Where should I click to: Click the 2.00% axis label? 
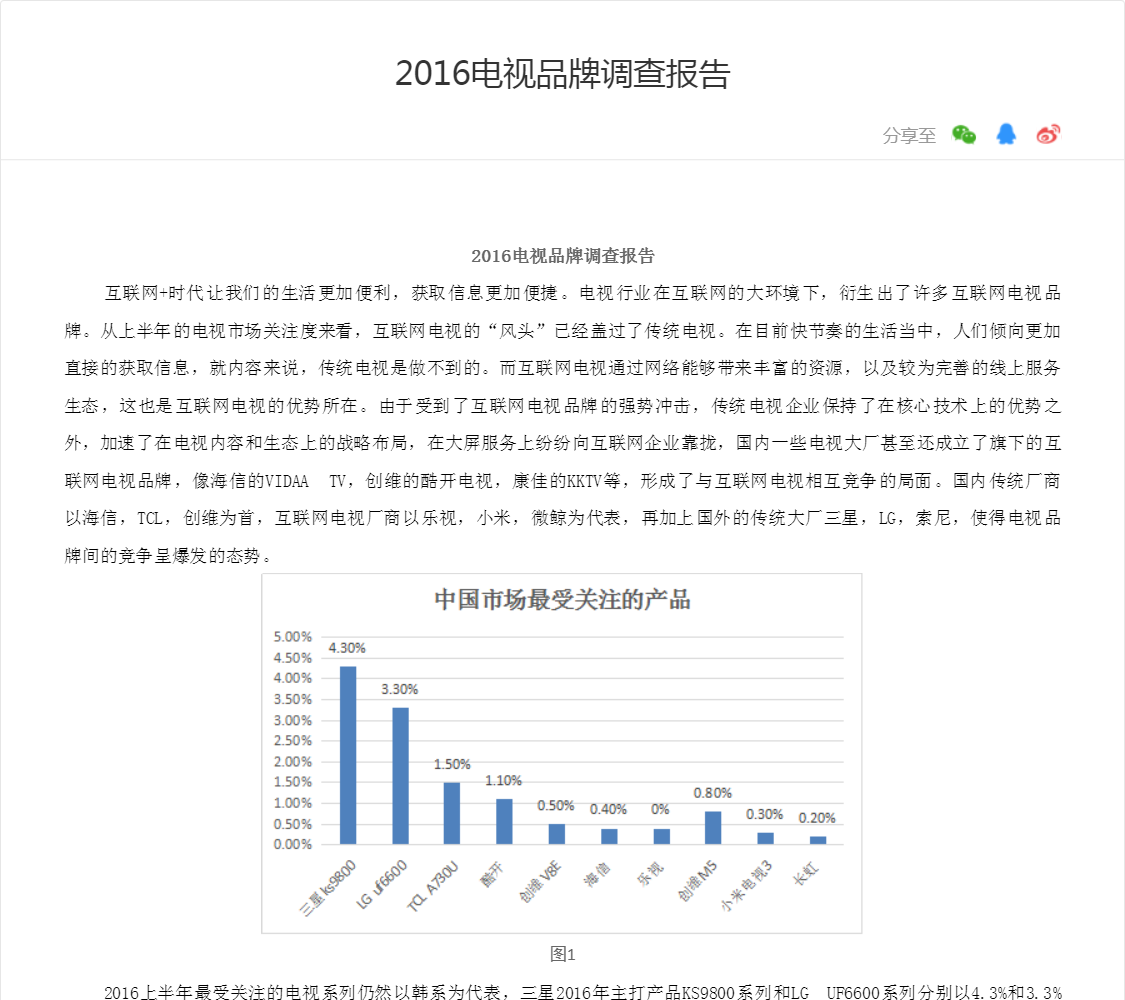click(x=293, y=762)
